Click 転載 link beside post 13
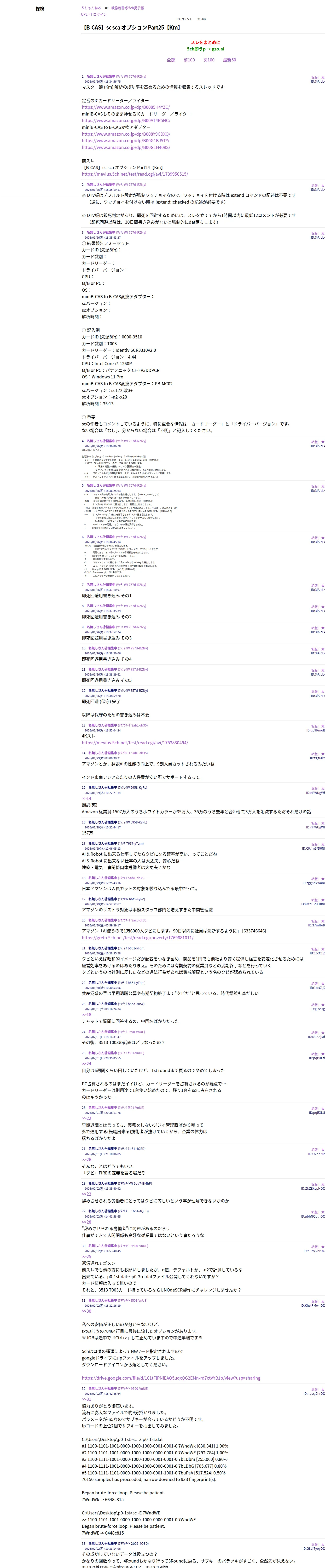Viewport: 325px width, 1568px height. (314, 727)
